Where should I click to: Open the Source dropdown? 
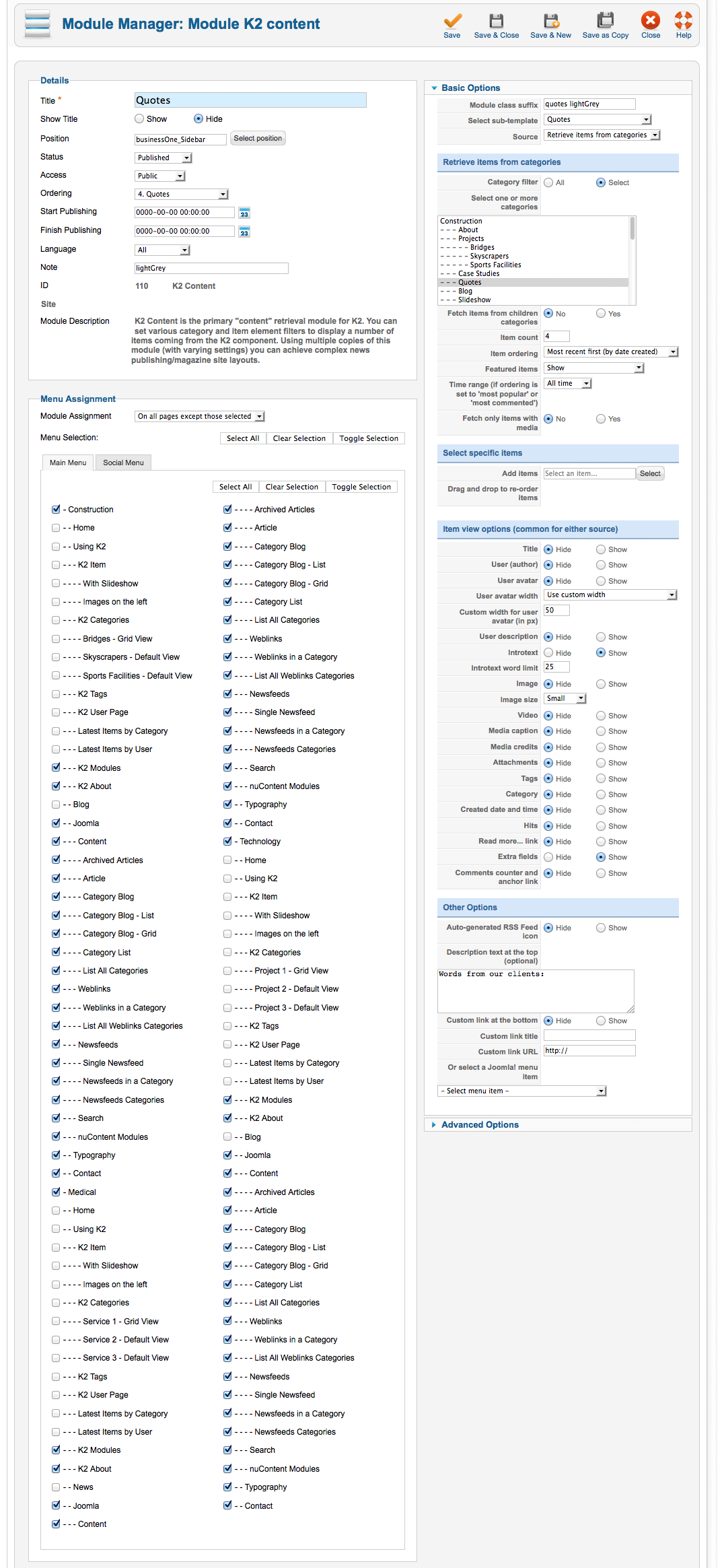[602, 135]
